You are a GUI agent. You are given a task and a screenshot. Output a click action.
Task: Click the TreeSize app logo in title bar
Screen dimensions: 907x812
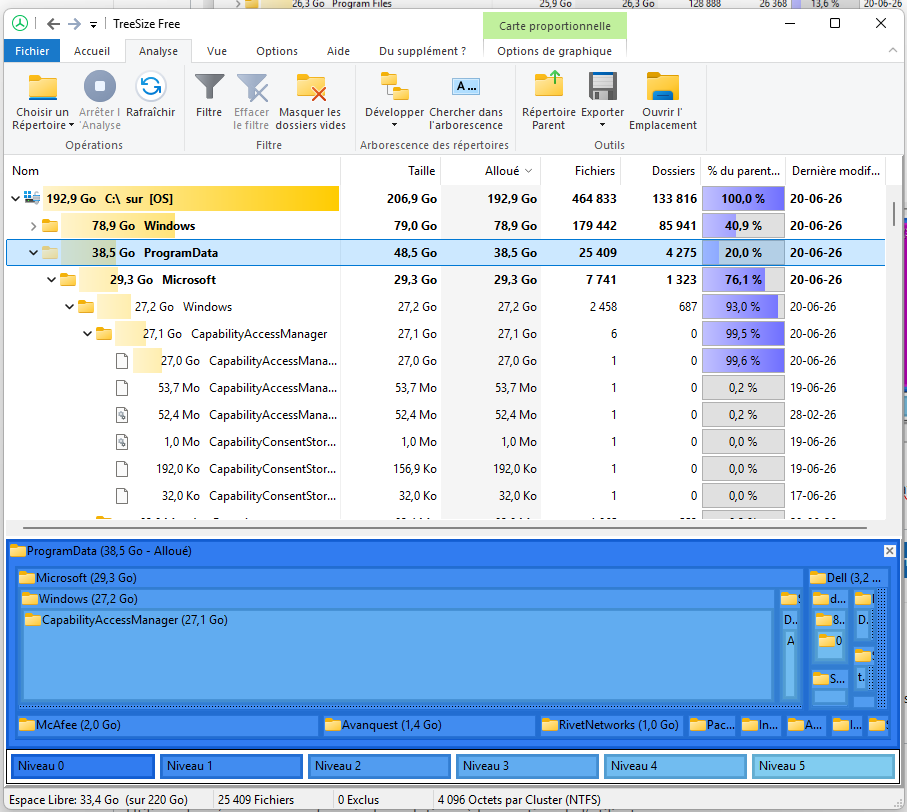20,23
